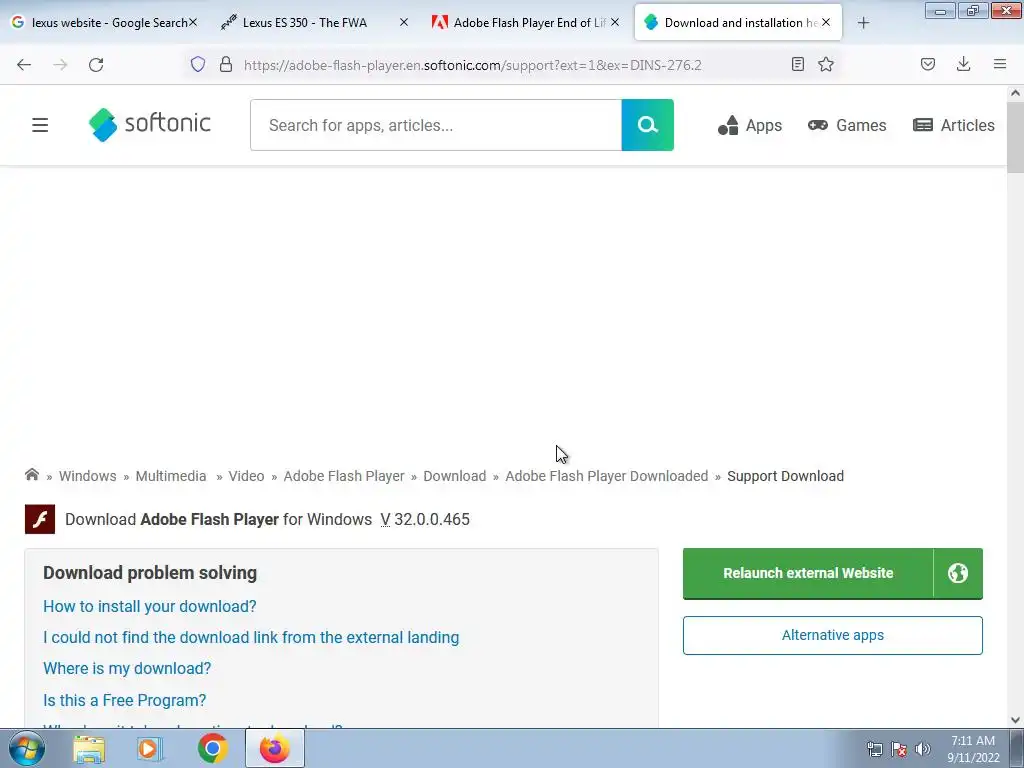Click the Alternative apps button
This screenshot has width=1024, height=768.
coord(833,635)
